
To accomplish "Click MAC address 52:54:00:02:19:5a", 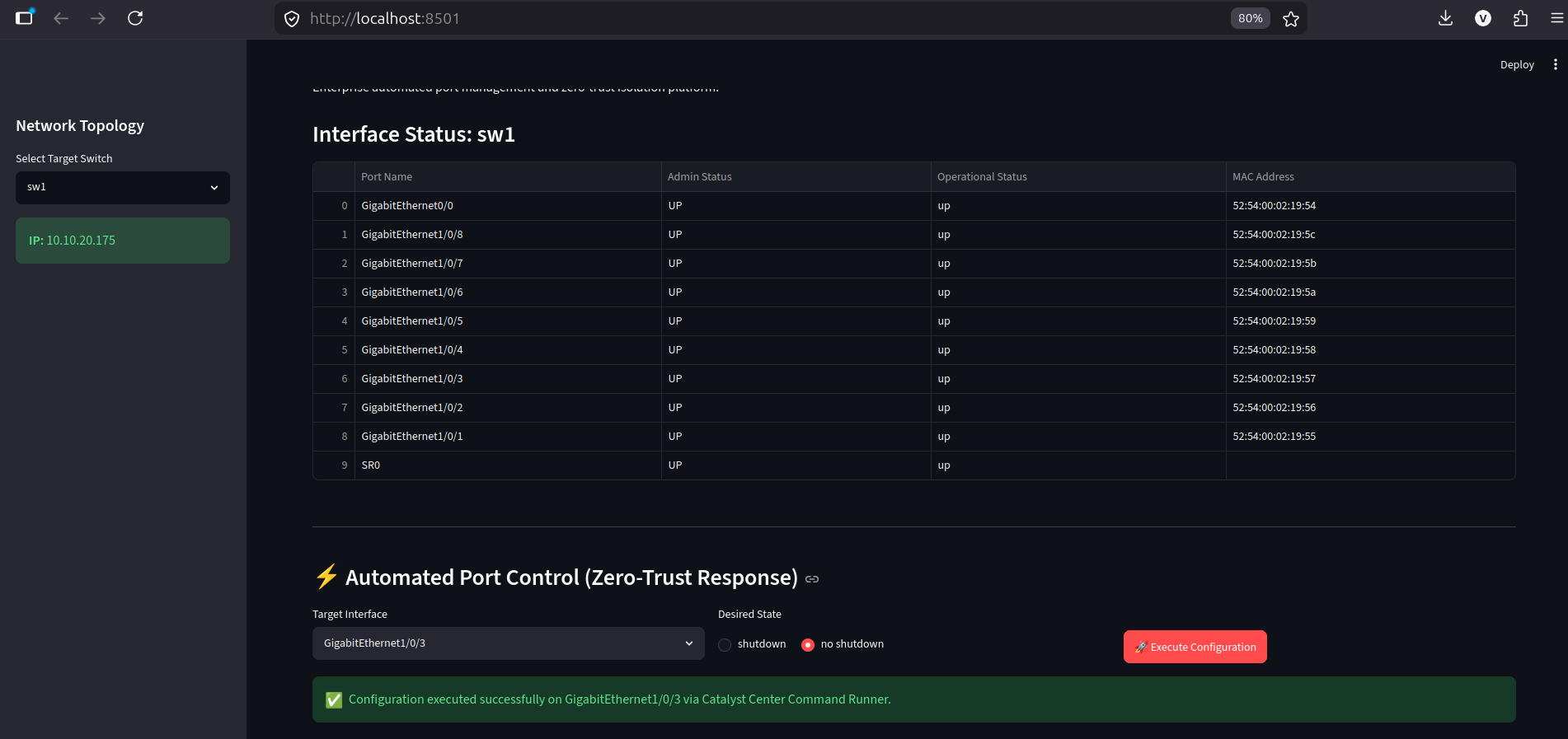I will [x=1370, y=292].
